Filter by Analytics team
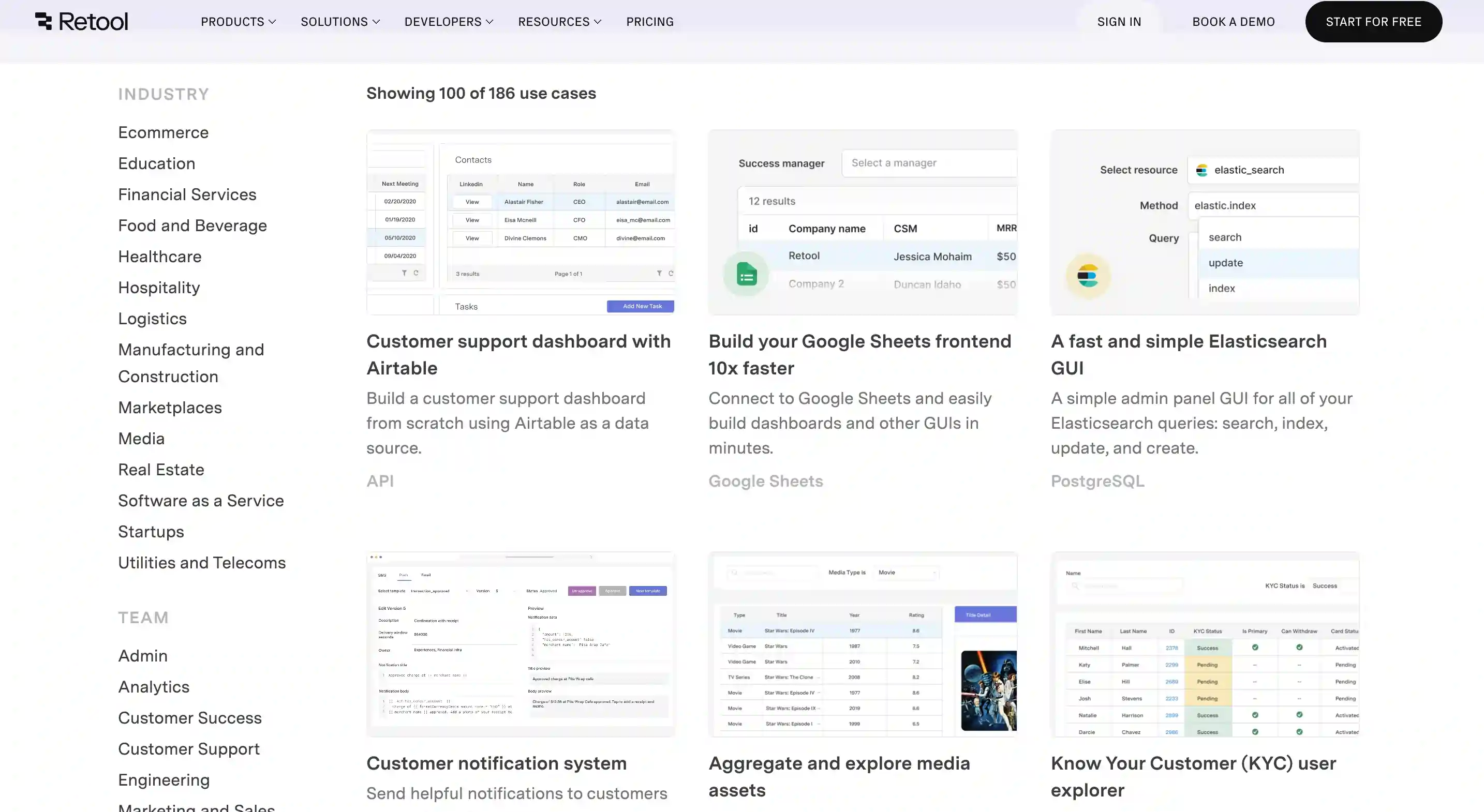This screenshot has width=1484, height=812. tap(154, 687)
